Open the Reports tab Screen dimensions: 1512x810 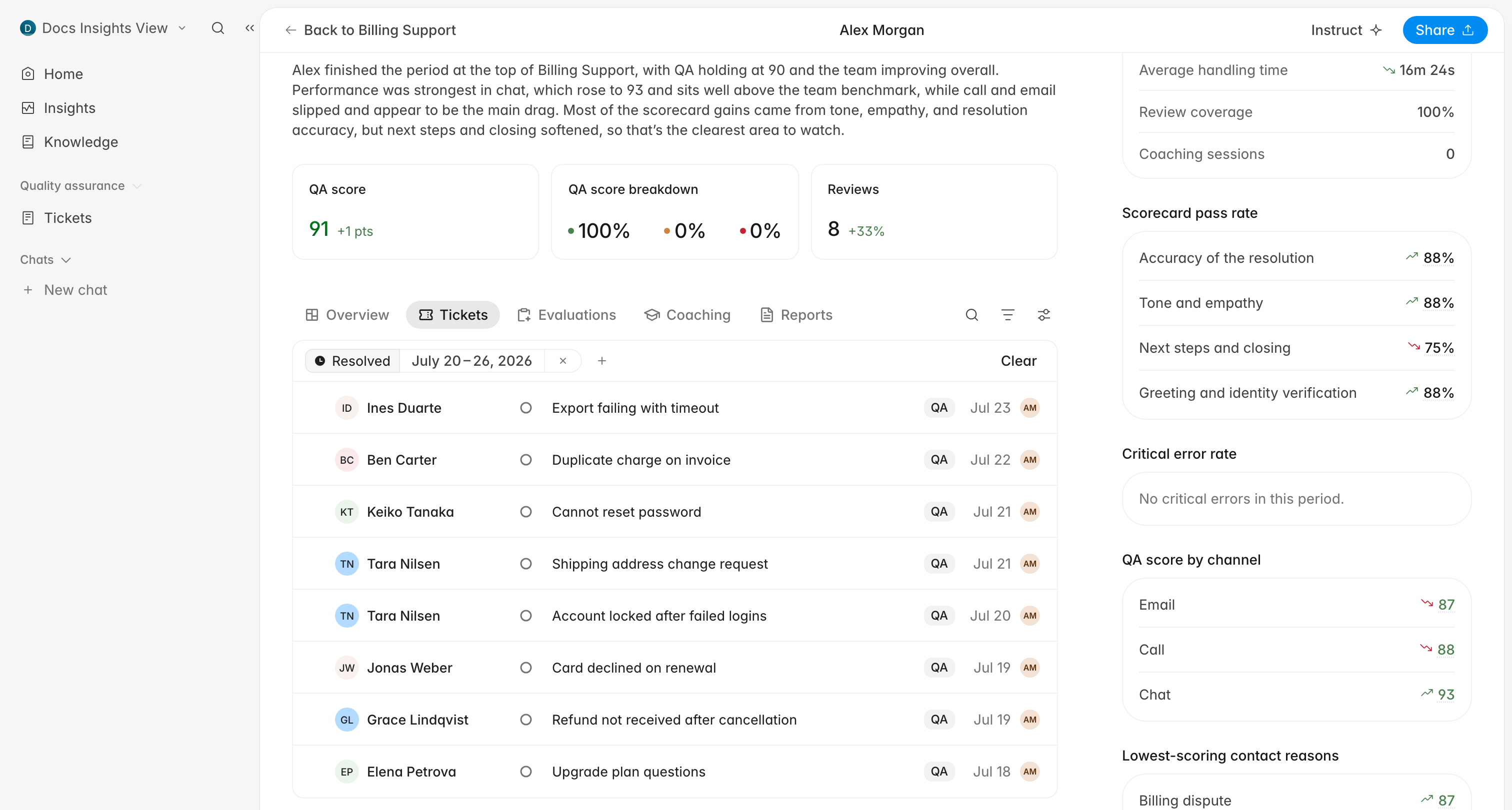click(796, 315)
